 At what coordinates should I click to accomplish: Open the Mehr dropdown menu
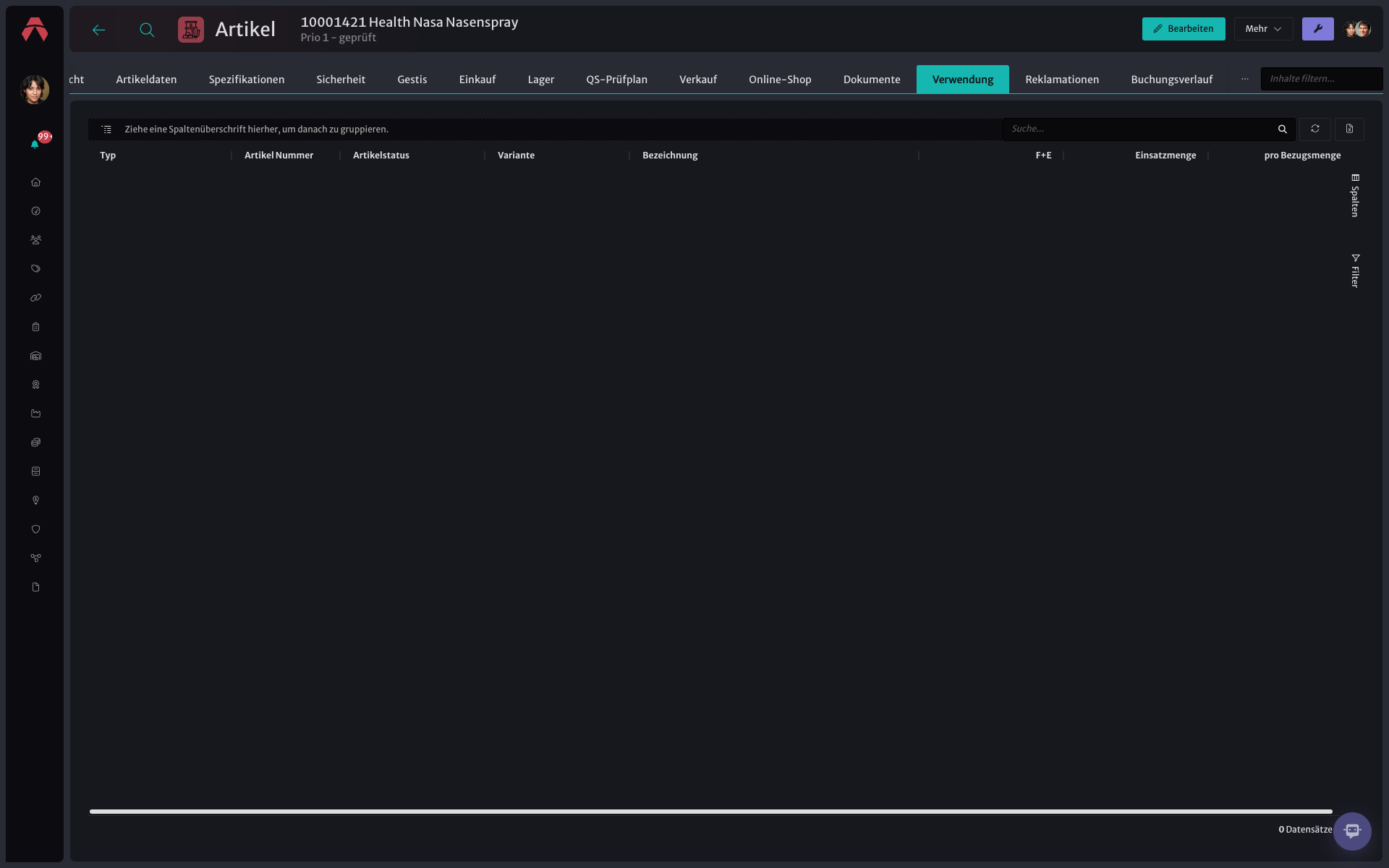coord(1263,29)
